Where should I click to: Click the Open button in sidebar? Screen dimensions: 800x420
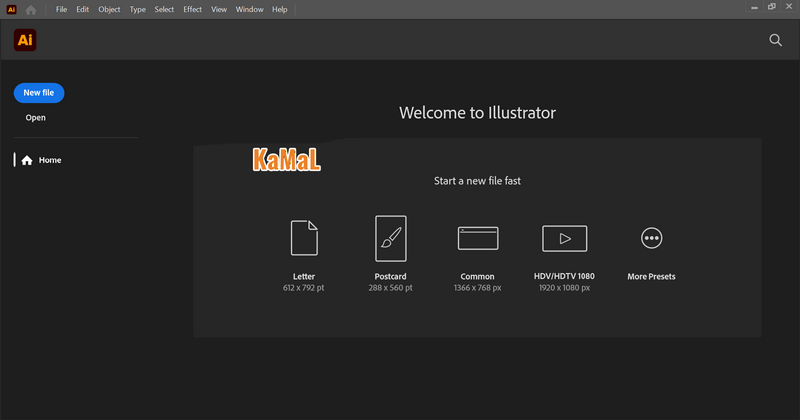point(36,117)
